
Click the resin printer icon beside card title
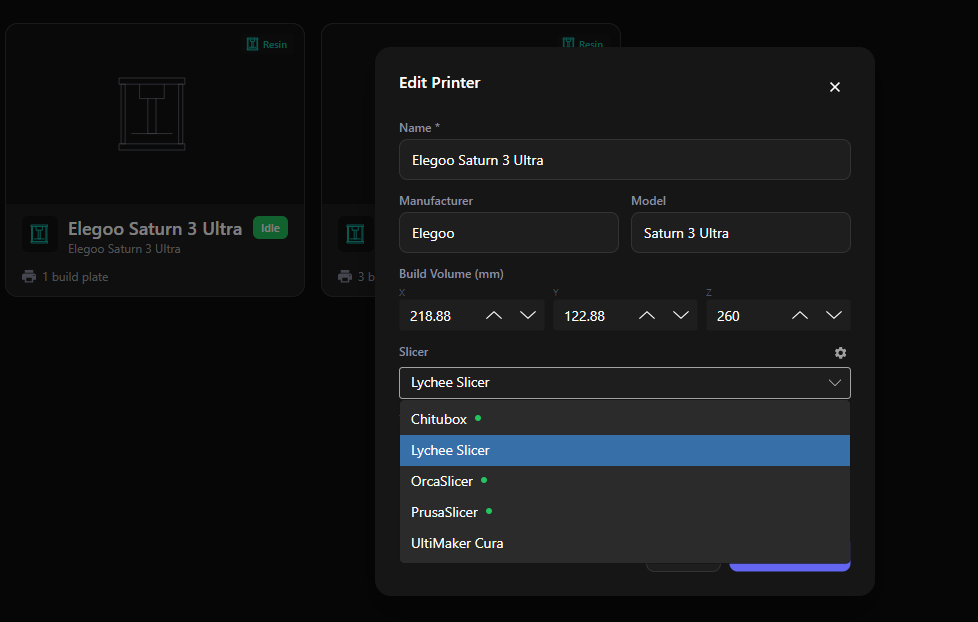39,234
